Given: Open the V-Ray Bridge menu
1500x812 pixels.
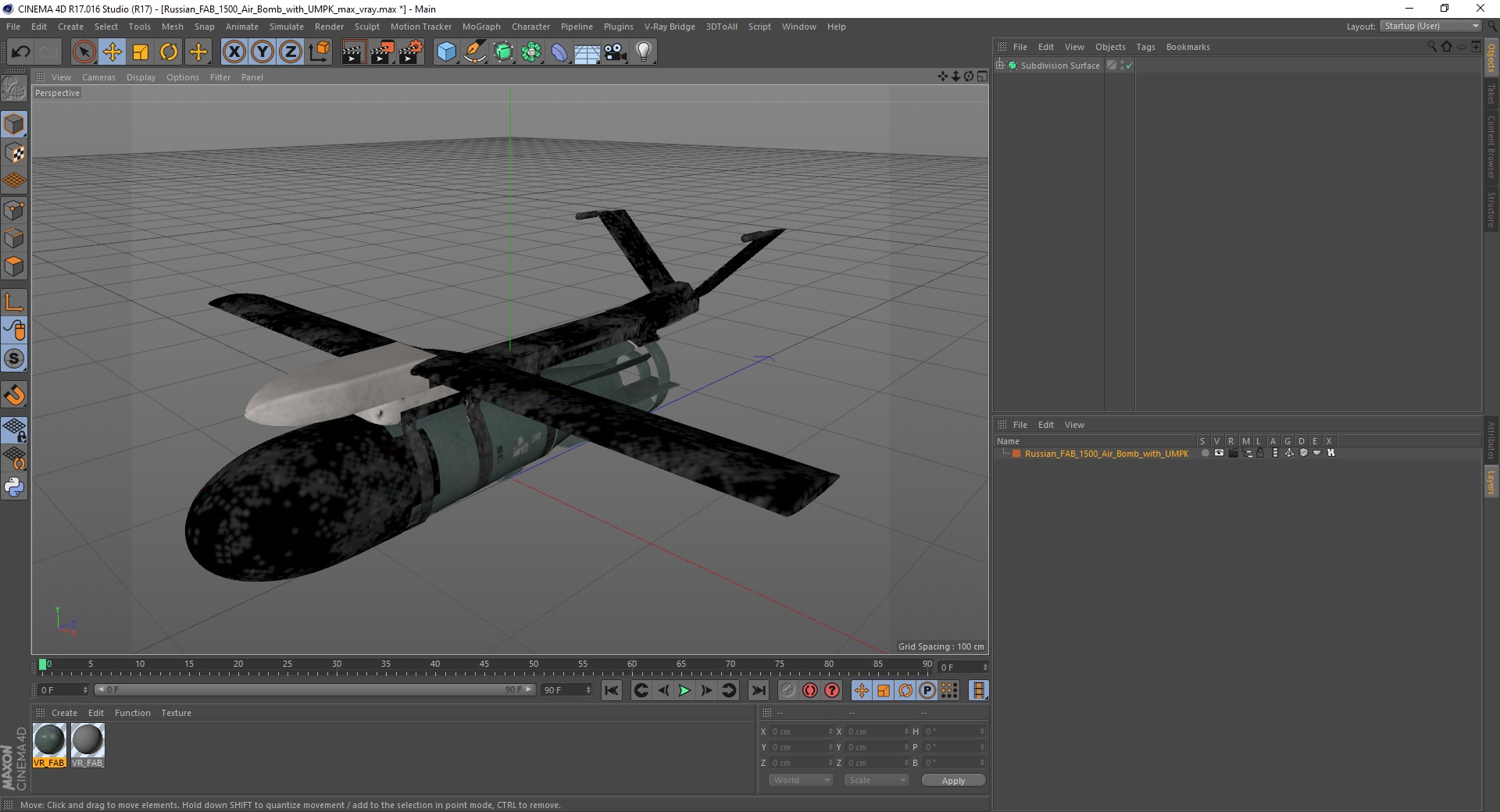Looking at the screenshot, I should [x=670, y=27].
